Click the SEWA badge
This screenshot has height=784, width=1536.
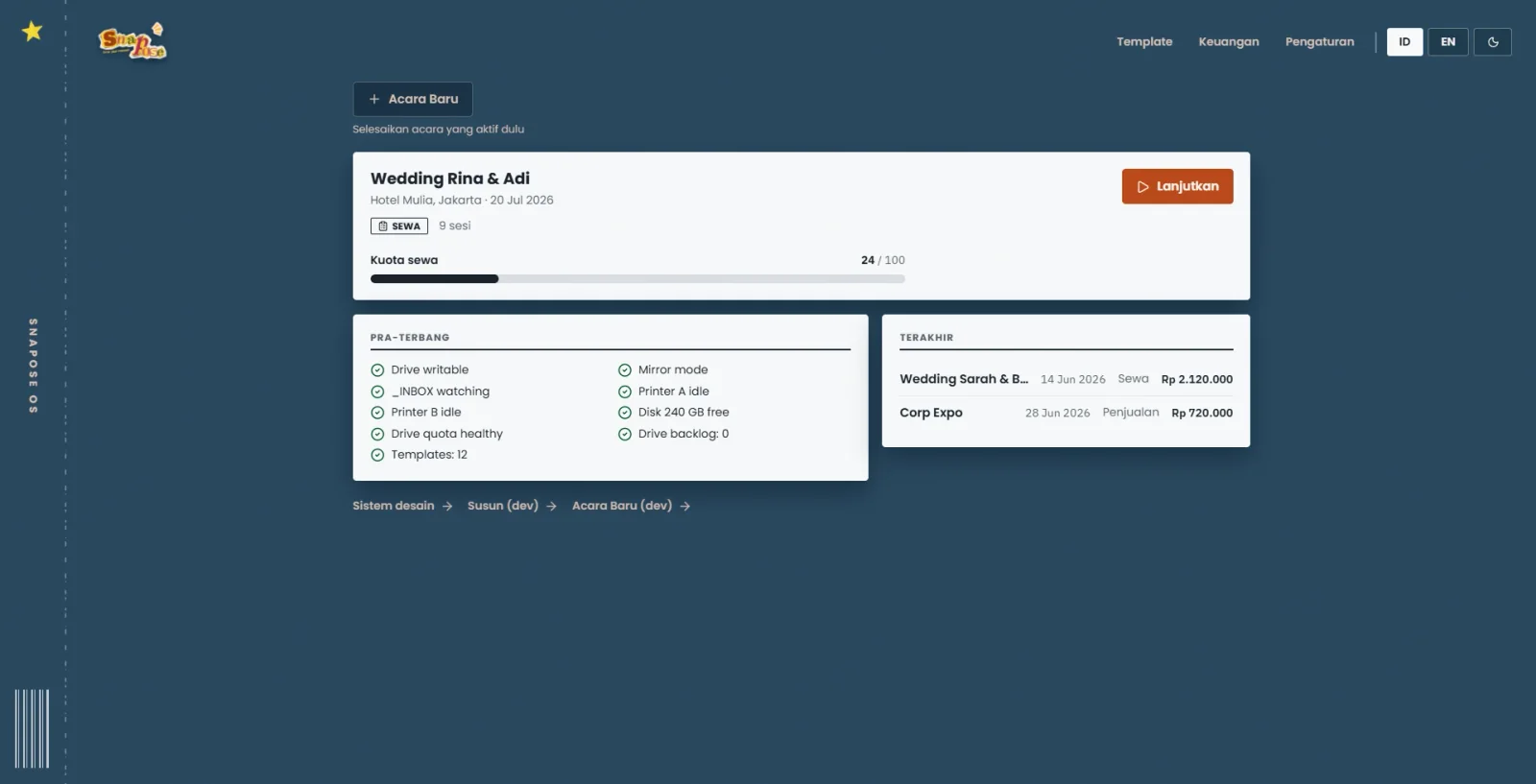click(x=399, y=226)
